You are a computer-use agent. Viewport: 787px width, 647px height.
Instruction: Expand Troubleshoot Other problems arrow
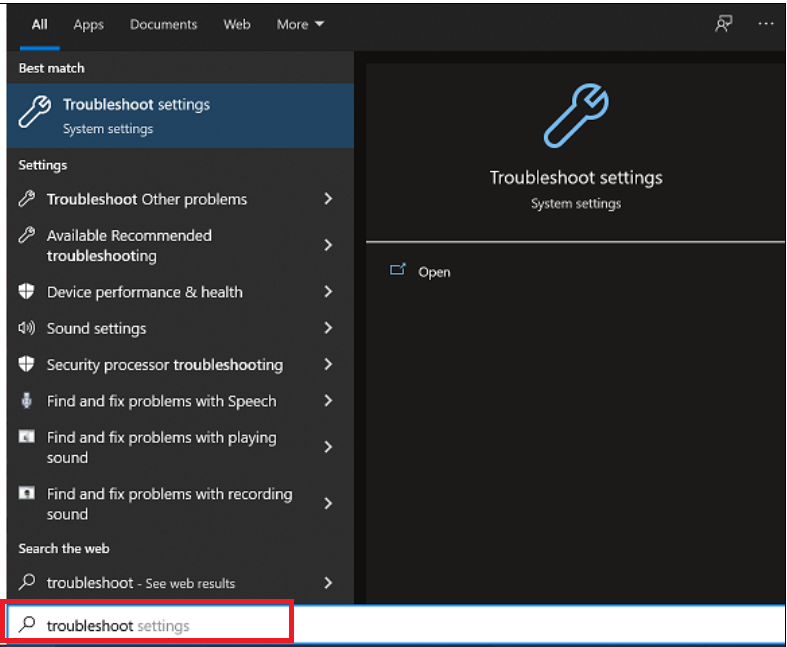(328, 199)
